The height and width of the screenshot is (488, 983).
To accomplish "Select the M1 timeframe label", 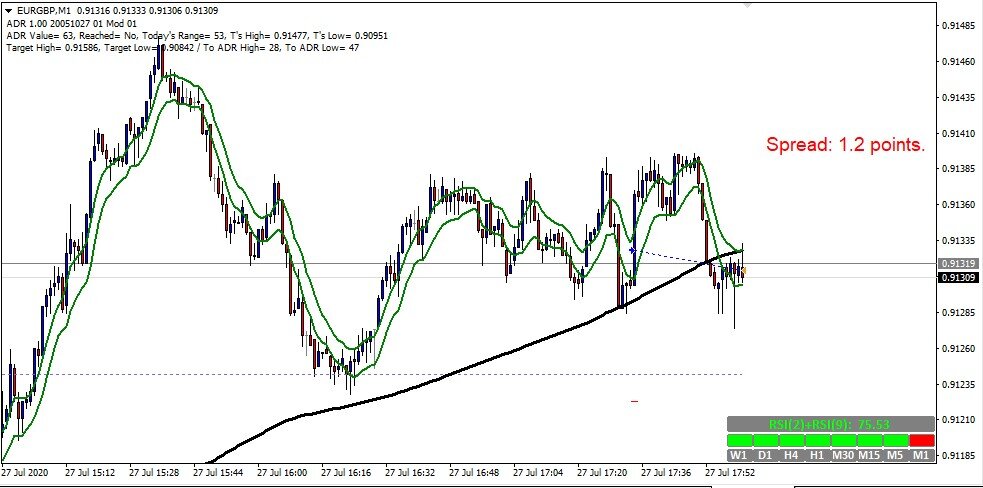I will (x=922, y=455).
